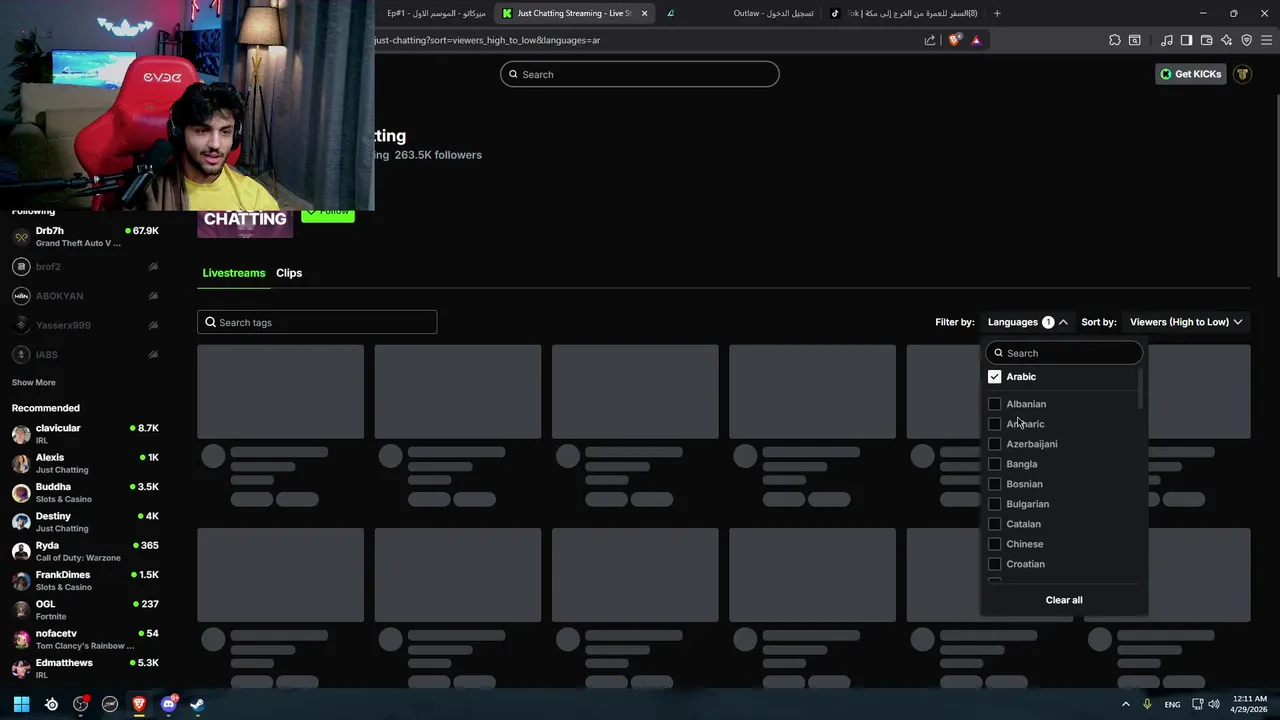Check the Chinese language checkbox
Image resolution: width=1280 pixels, height=720 pixels.
coord(994,544)
